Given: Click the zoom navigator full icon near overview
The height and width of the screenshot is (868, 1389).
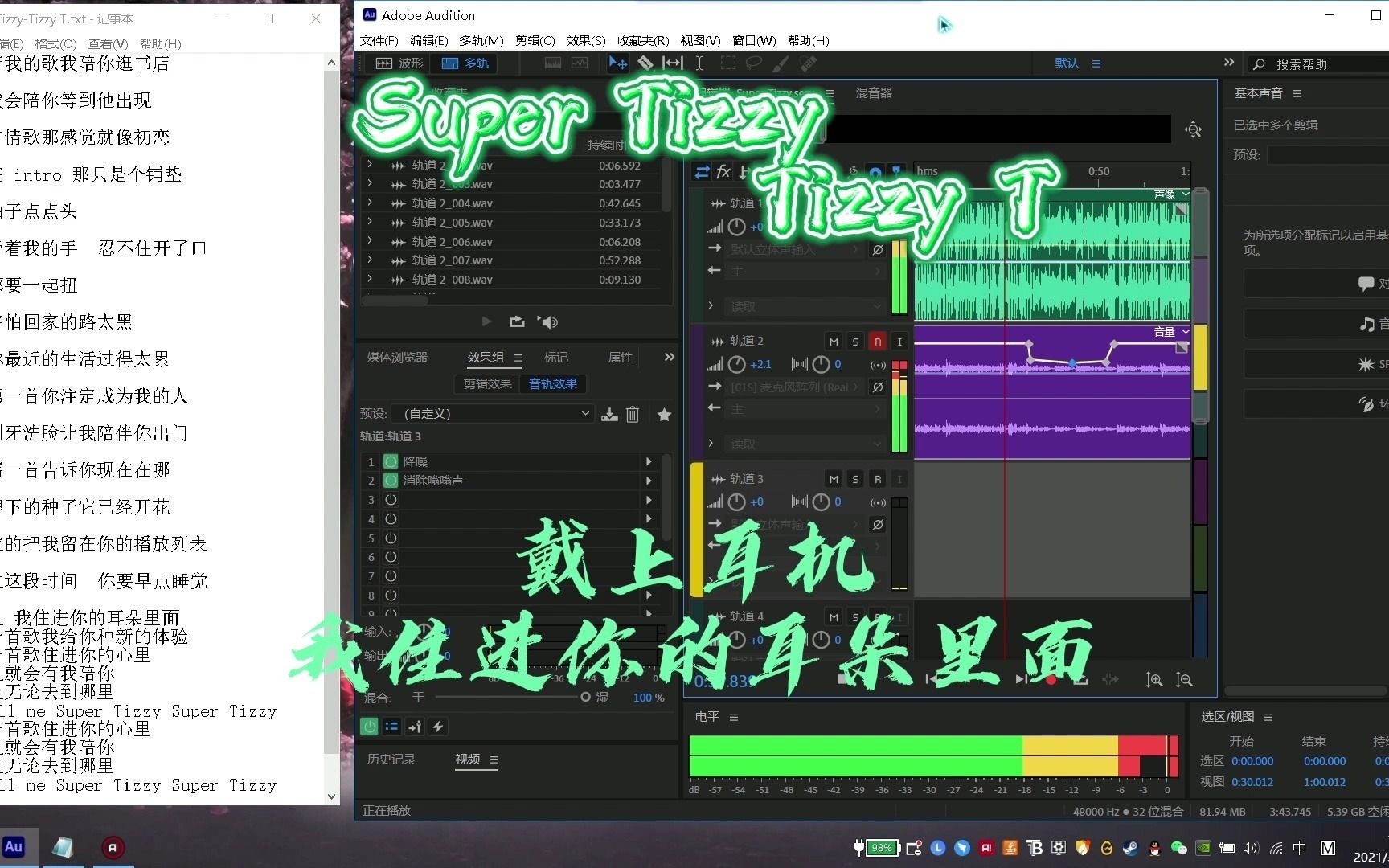Looking at the screenshot, I should (x=1194, y=129).
